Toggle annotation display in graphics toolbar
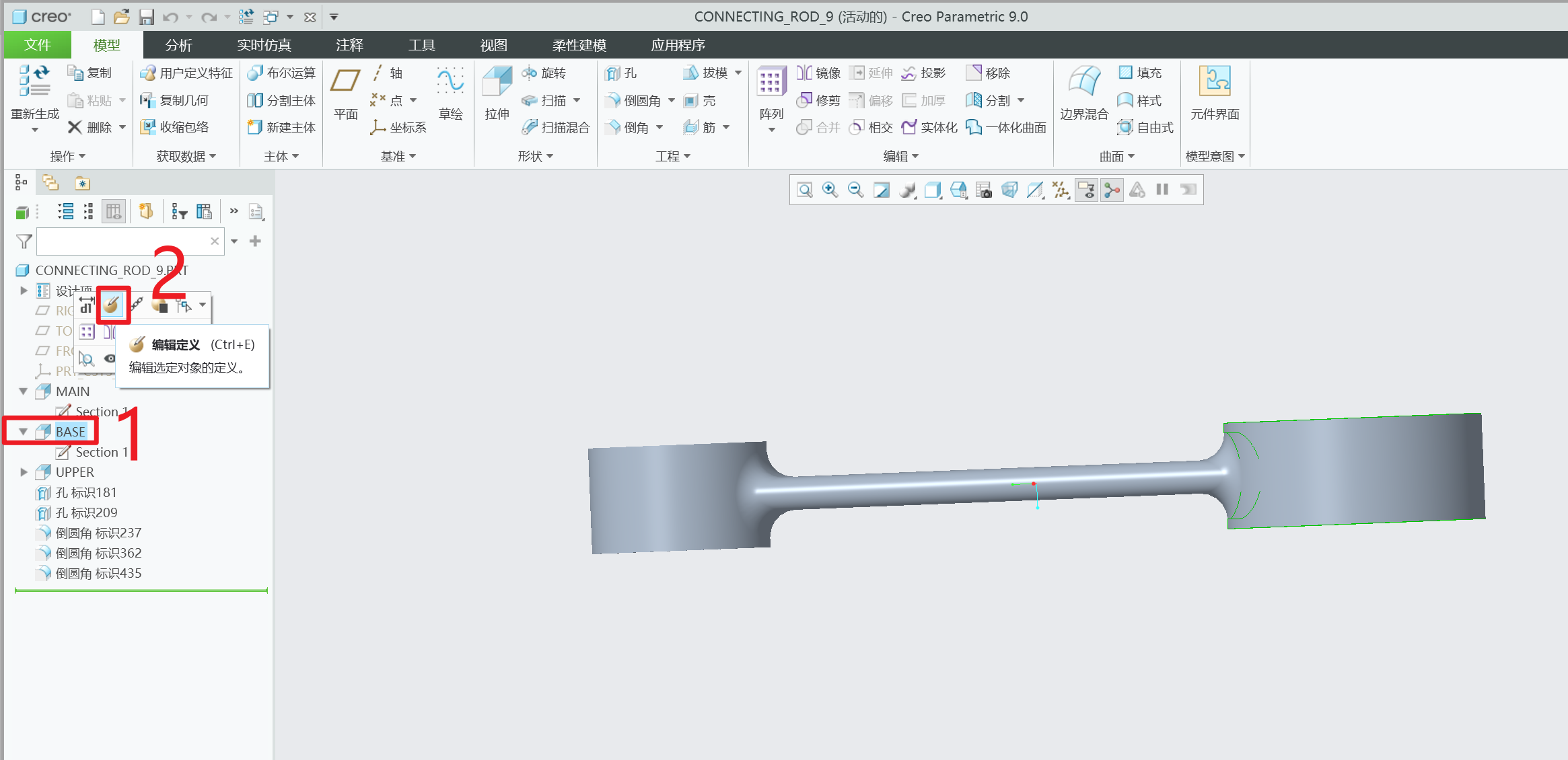Screen dimensions: 1568x760 (x=1086, y=190)
